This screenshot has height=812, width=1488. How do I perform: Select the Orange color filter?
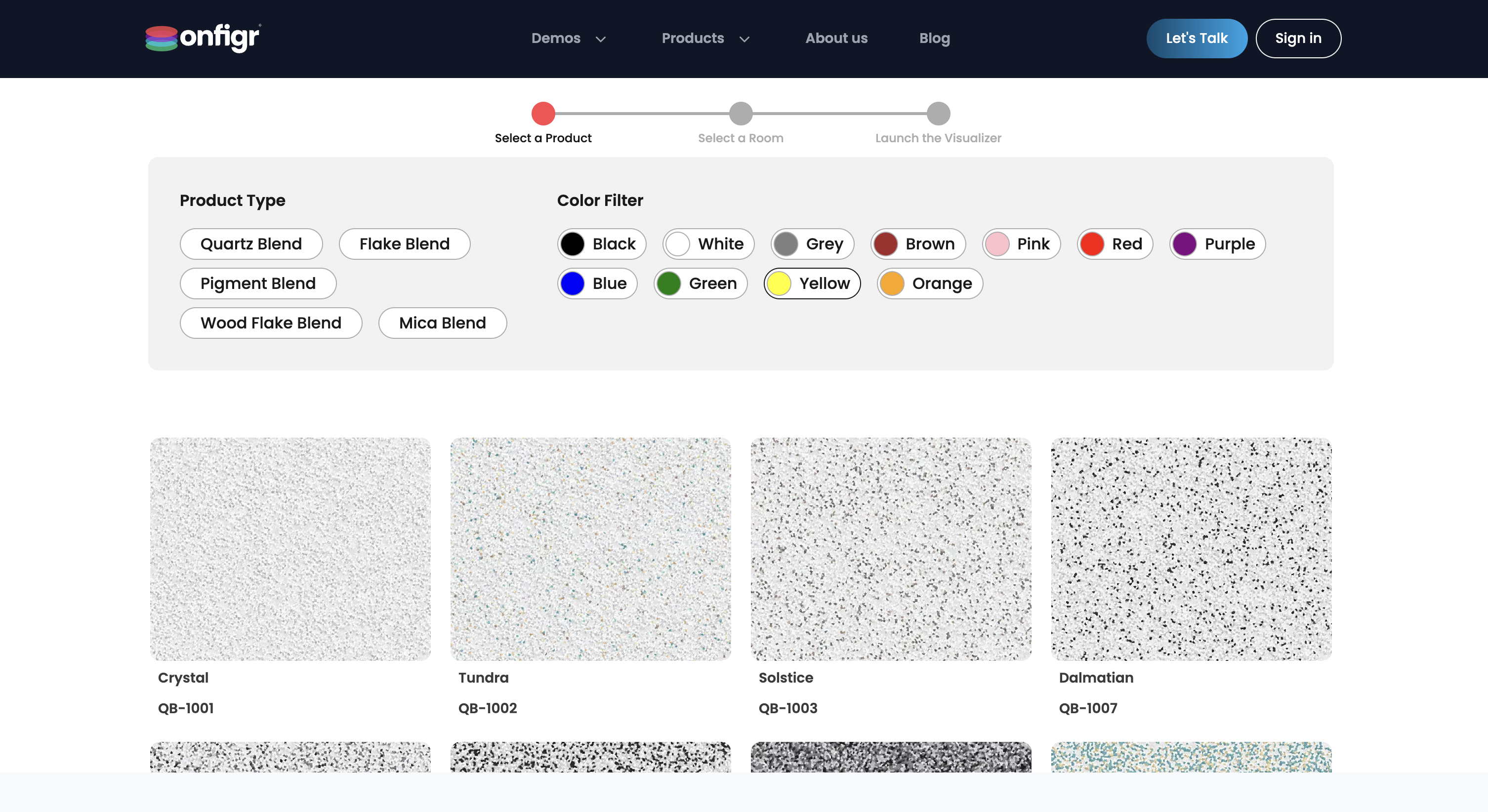(929, 284)
